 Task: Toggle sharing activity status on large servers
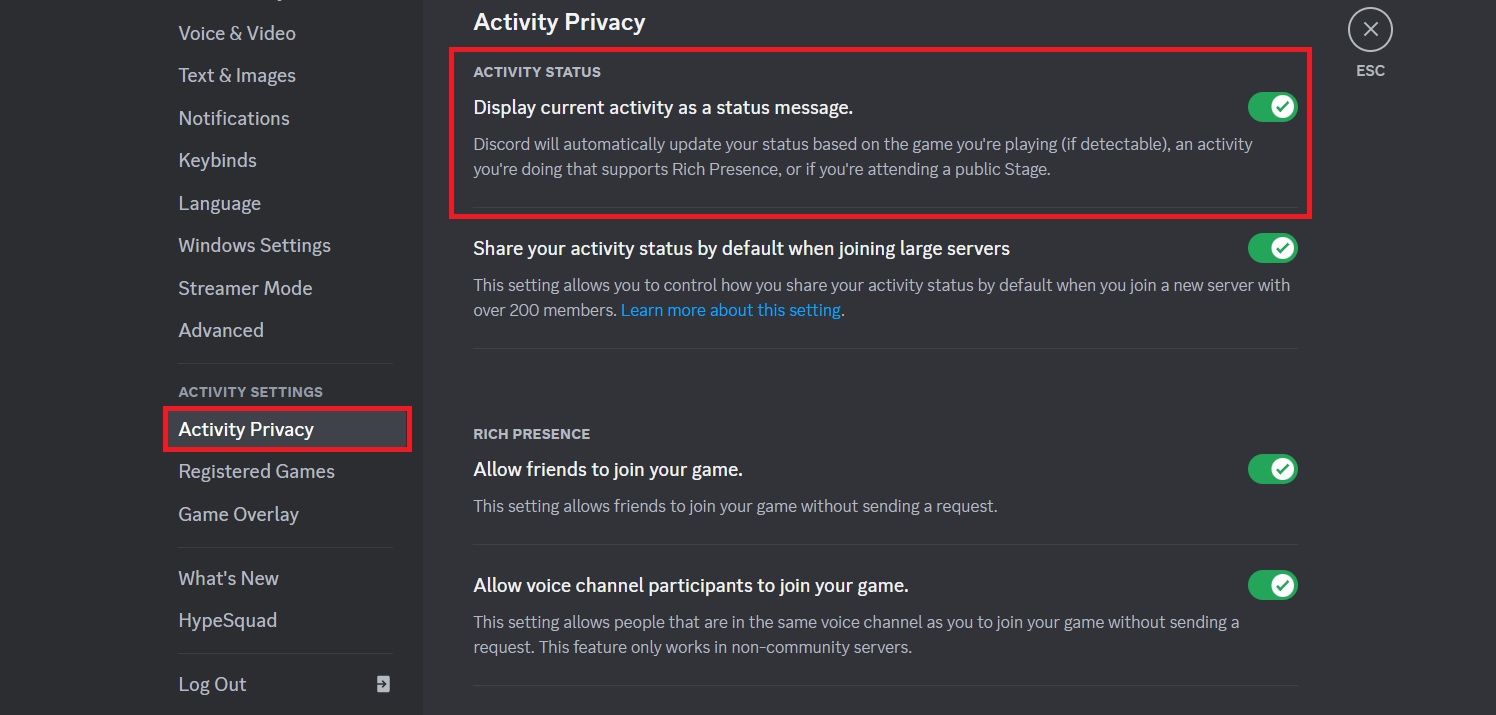1271,247
